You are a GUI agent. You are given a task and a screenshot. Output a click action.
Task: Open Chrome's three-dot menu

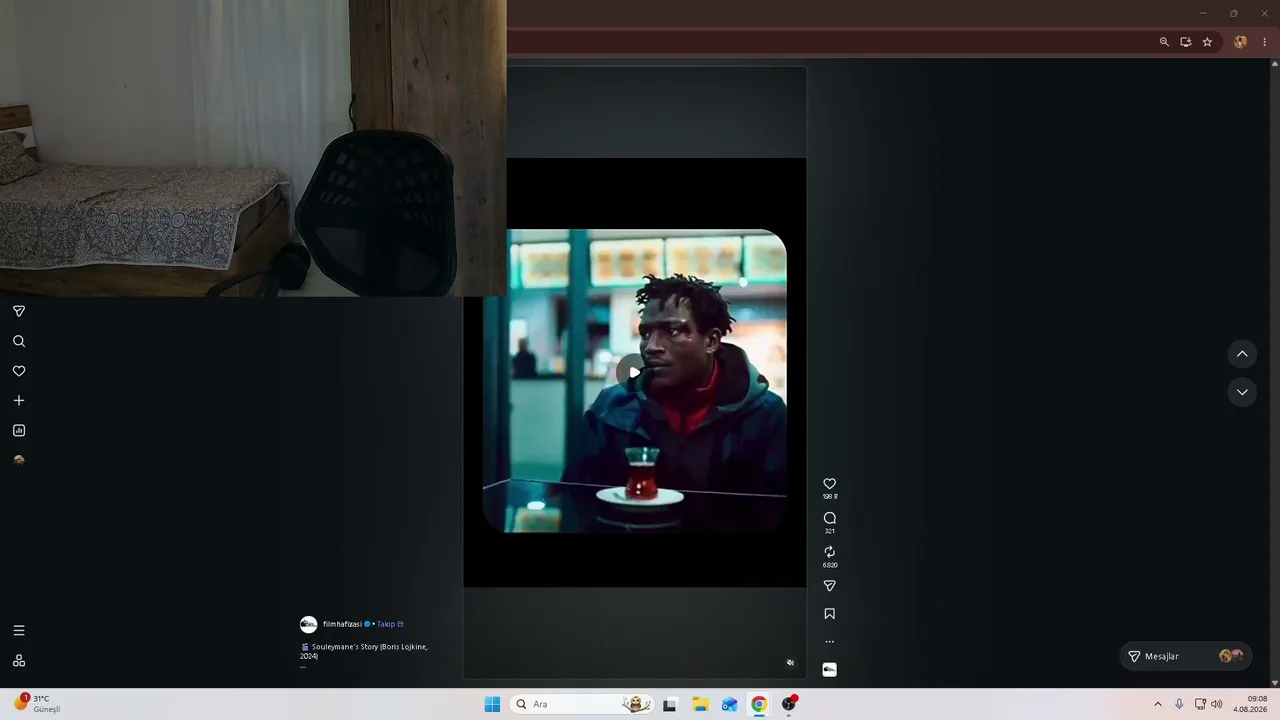tap(1265, 42)
